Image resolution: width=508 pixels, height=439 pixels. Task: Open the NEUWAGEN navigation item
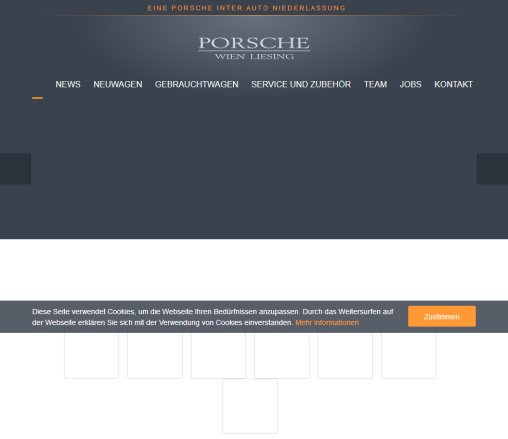[x=118, y=84]
